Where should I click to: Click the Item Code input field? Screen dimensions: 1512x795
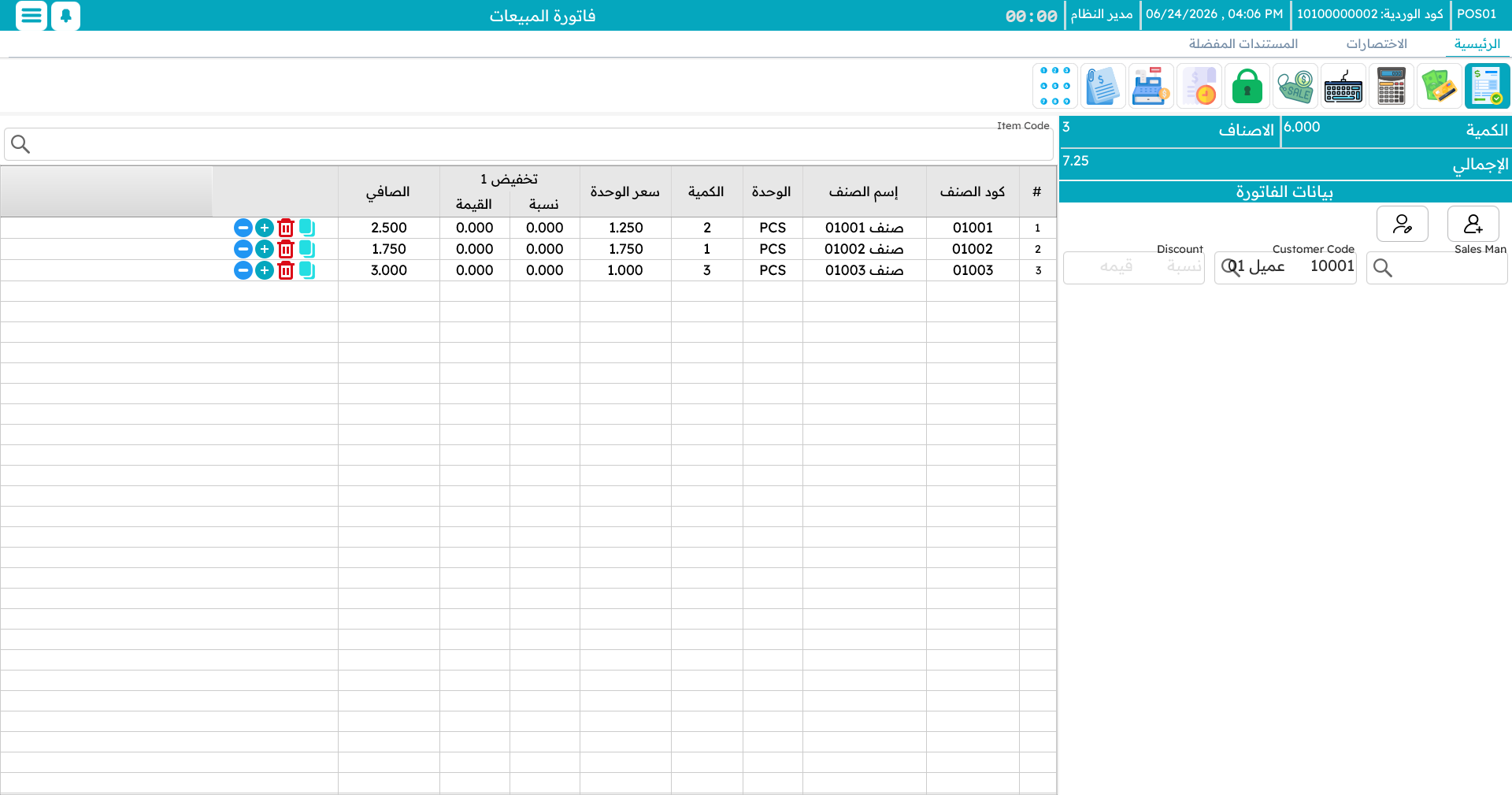pos(528,145)
